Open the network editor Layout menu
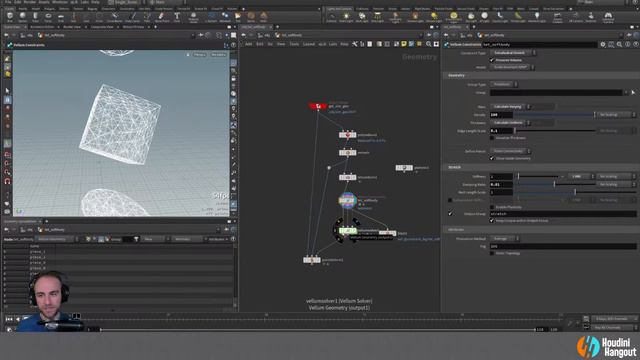The width and height of the screenshot is (640, 360). coord(309,44)
